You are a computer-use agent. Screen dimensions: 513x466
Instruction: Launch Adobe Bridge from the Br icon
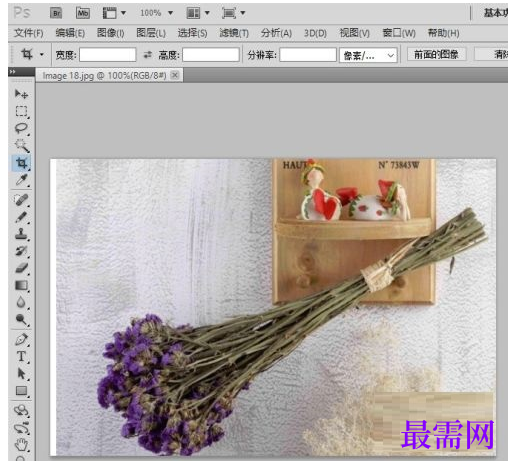56,13
